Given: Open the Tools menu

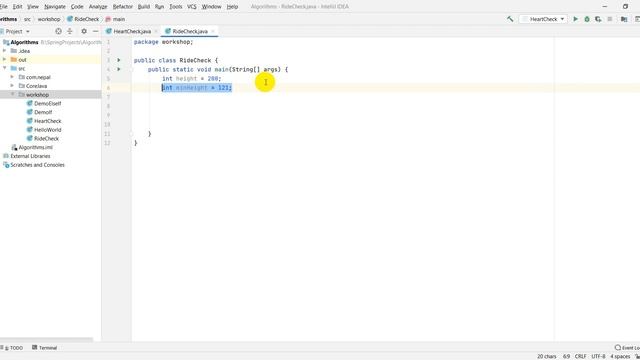Looking at the screenshot, I should (x=176, y=7).
